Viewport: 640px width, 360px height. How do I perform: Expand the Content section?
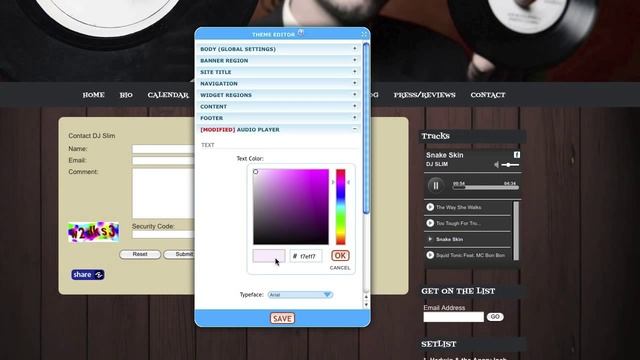[x=279, y=106]
